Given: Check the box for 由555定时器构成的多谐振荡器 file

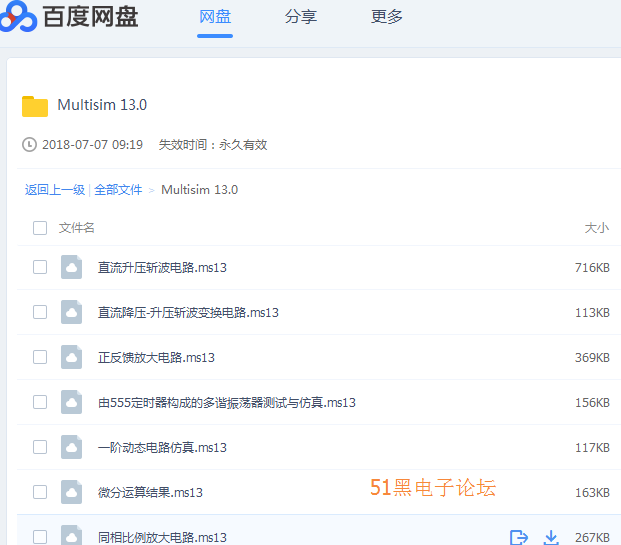Looking at the screenshot, I should click(x=40, y=402).
